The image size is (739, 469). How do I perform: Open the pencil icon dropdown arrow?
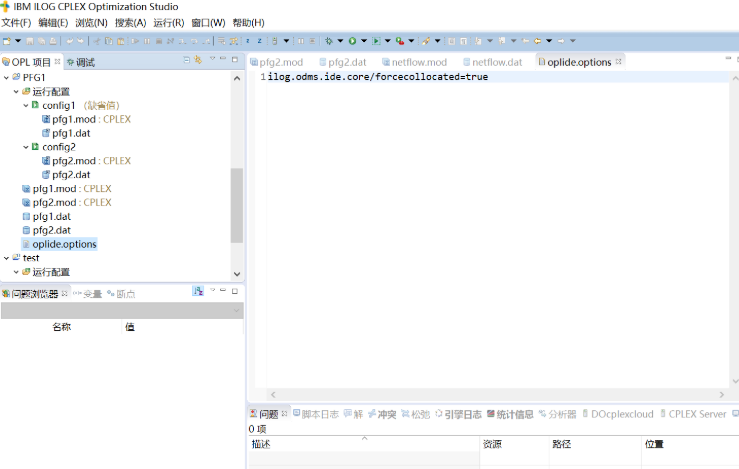437,41
